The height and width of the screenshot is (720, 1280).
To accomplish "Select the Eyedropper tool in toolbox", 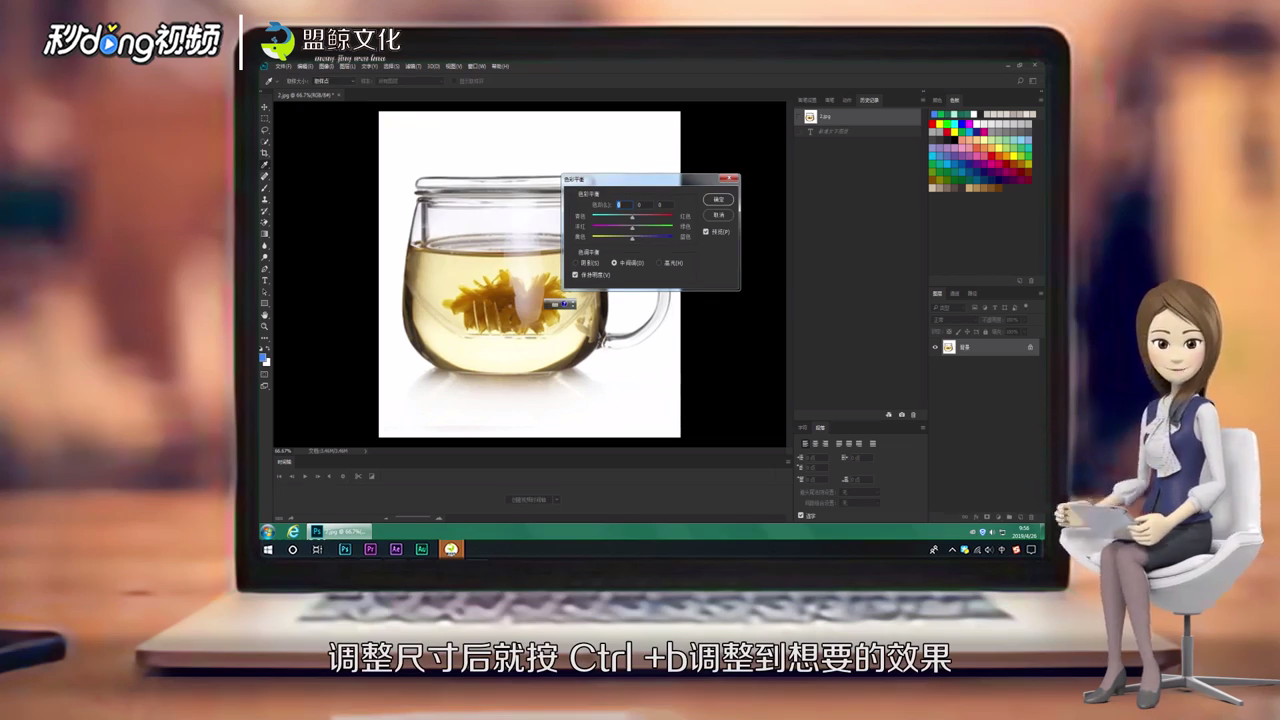I will pos(265,164).
